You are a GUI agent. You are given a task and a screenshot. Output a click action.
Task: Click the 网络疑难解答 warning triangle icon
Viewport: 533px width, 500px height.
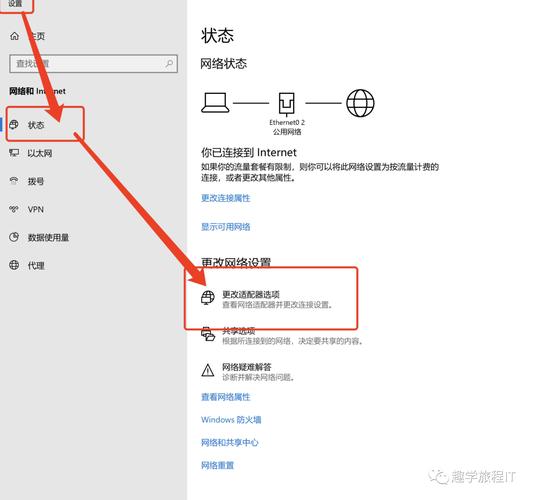[208, 370]
